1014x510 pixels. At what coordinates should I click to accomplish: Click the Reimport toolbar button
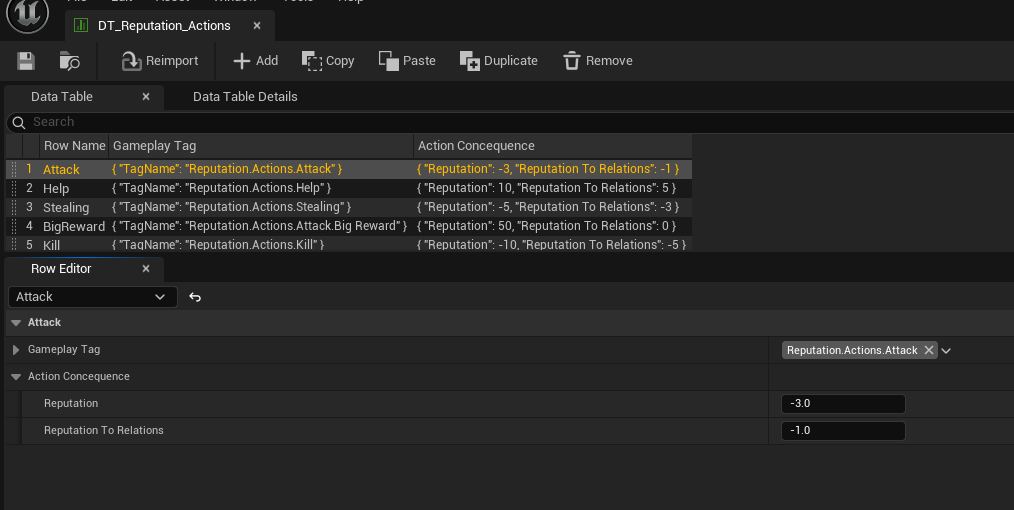click(159, 61)
